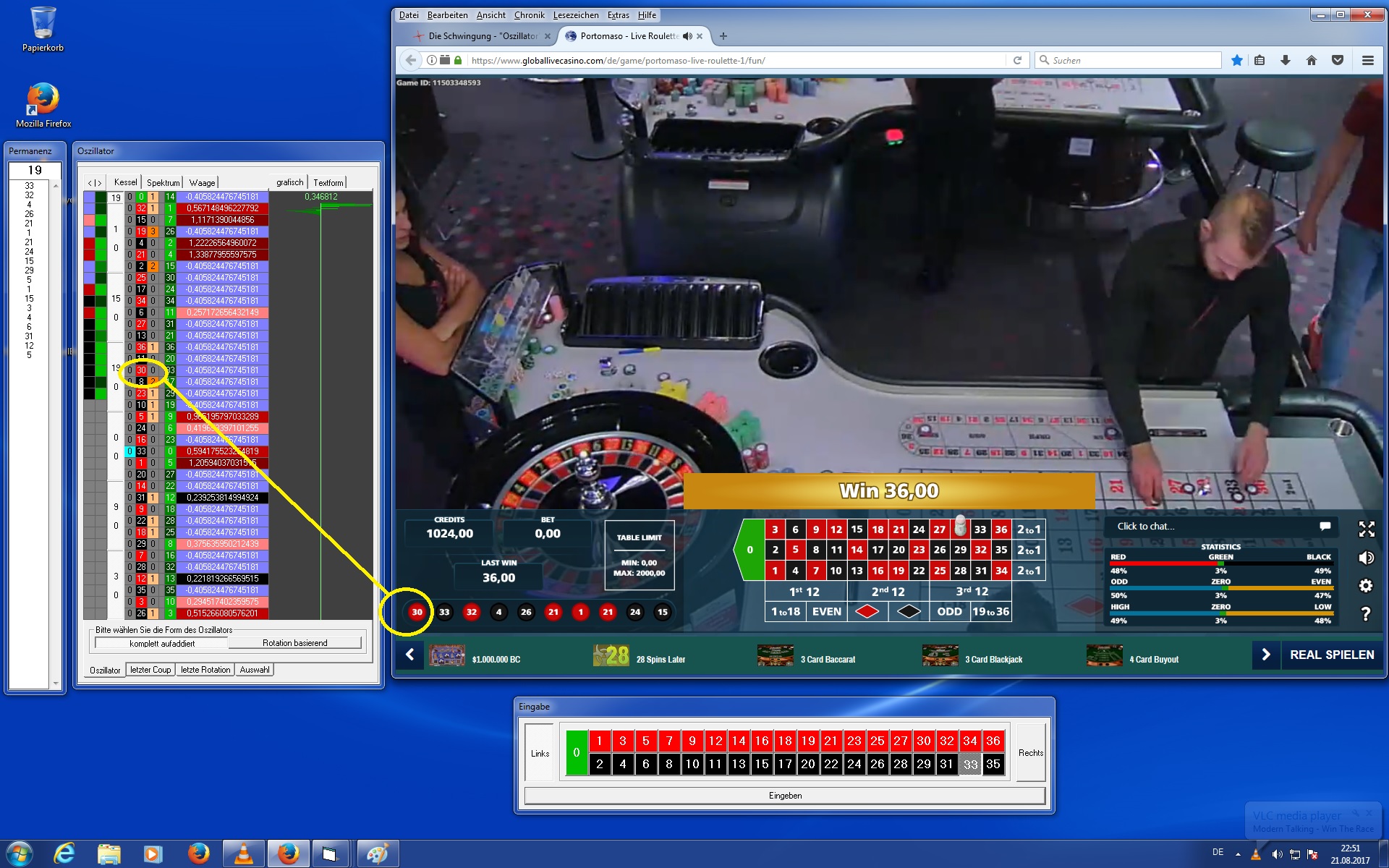Bet on the black diamond field
1389x868 pixels.
(909, 612)
